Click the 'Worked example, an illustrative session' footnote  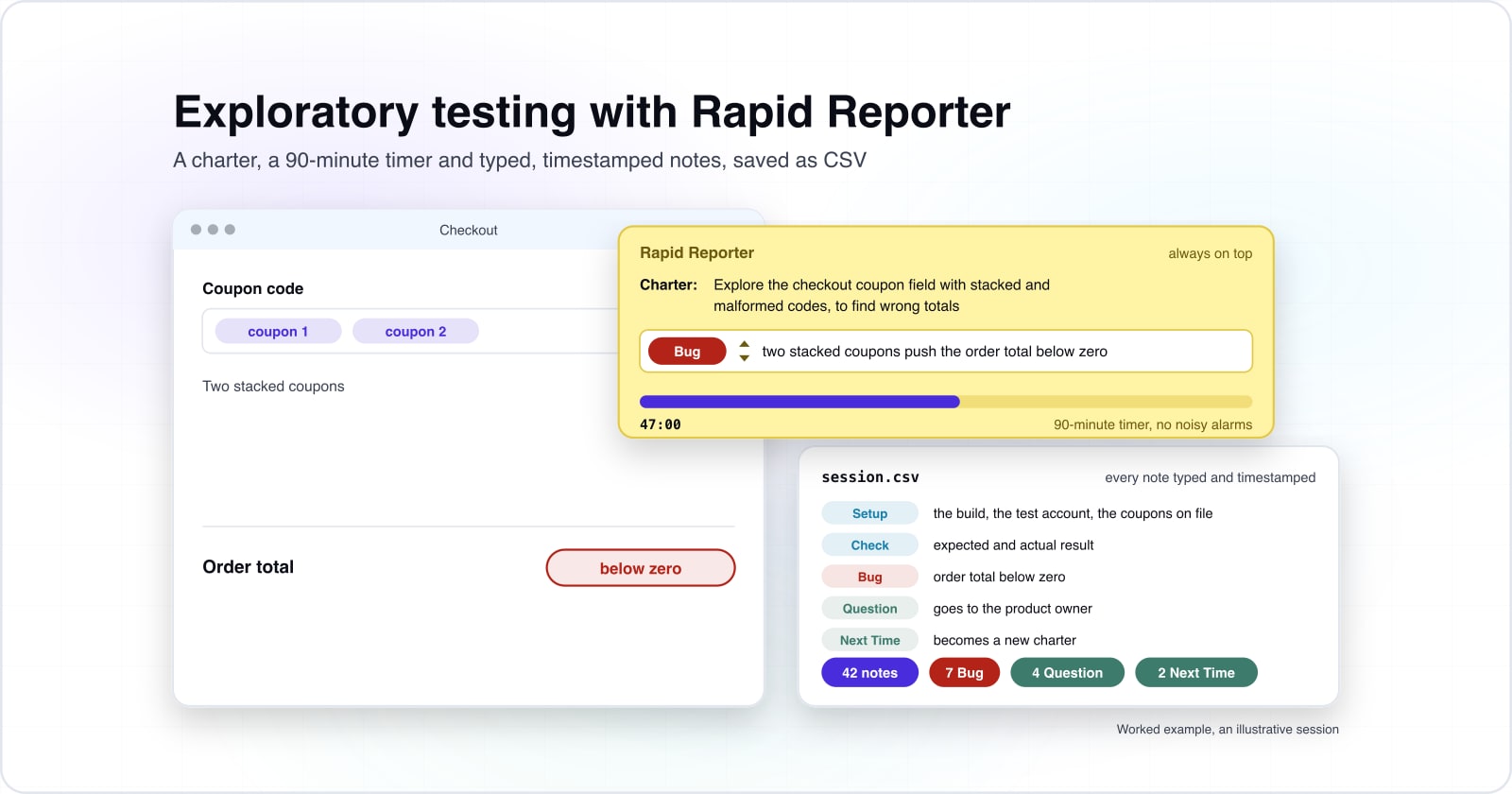click(1228, 729)
